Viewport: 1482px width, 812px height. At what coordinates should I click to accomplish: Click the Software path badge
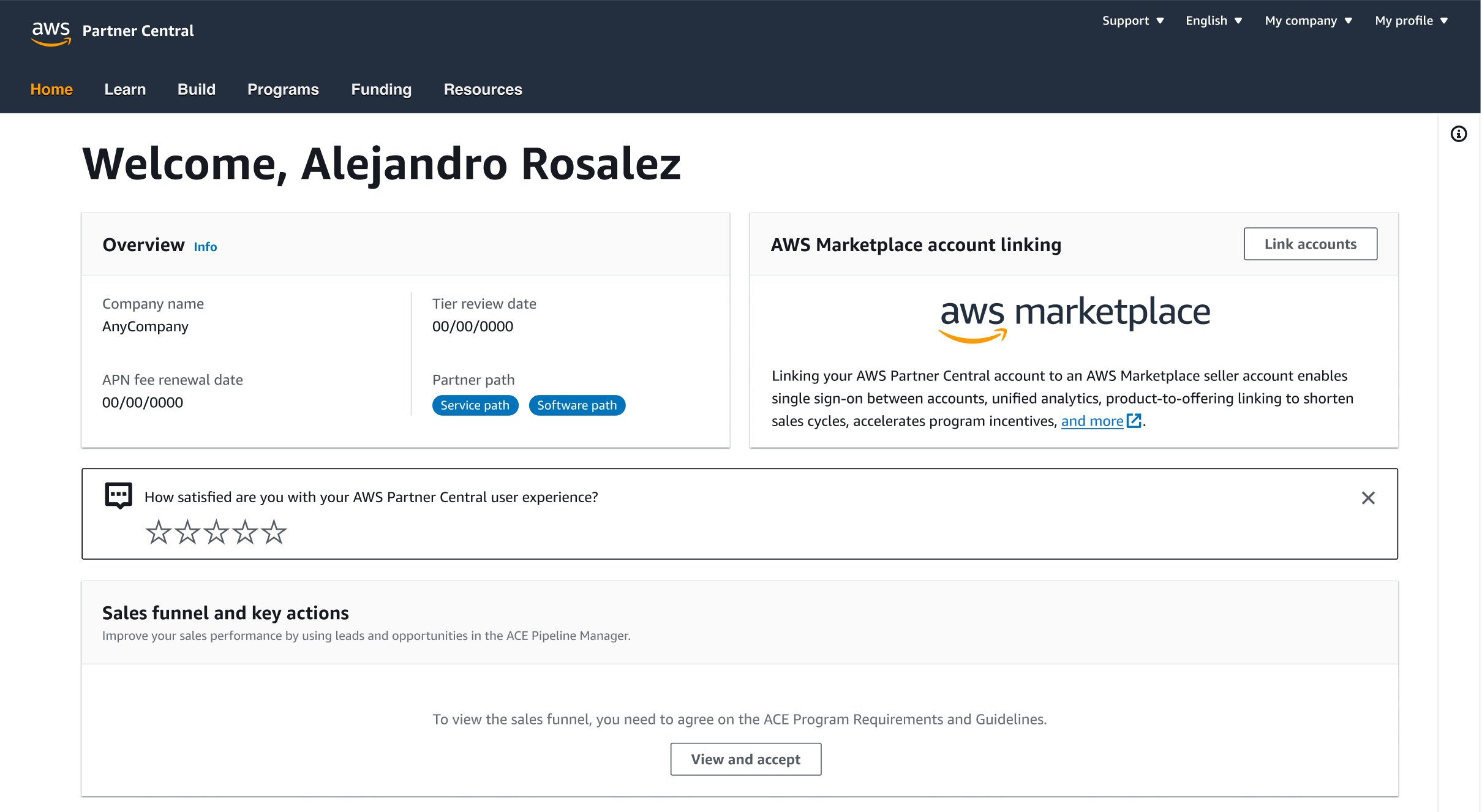pyautogui.click(x=576, y=405)
